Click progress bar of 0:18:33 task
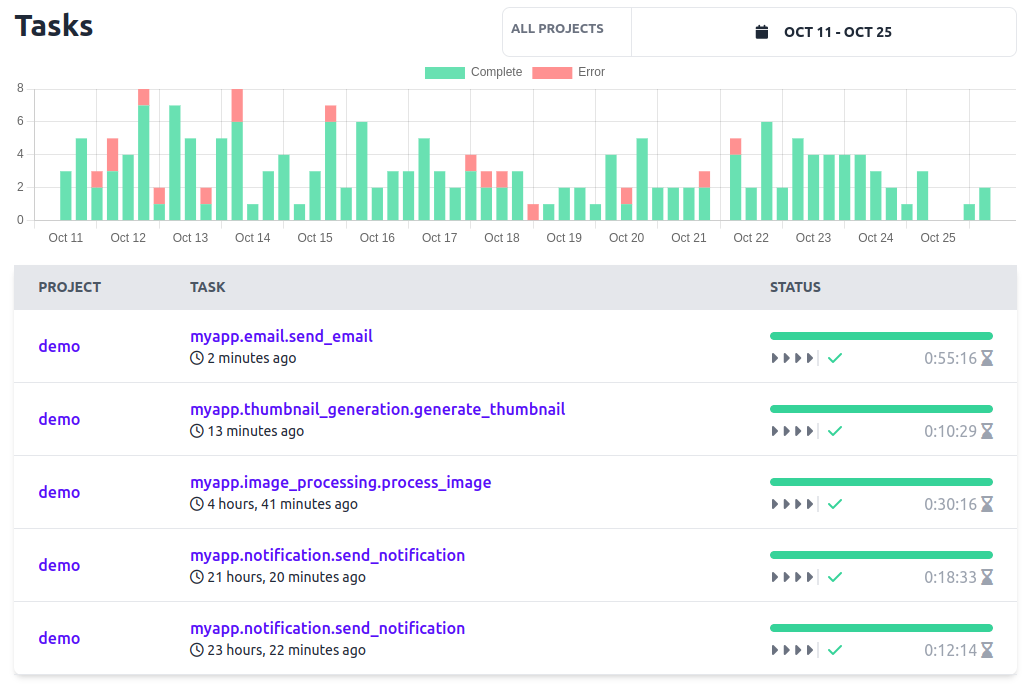Image resolution: width=1033 pixels, height=687 pixels. pos(880,555)
